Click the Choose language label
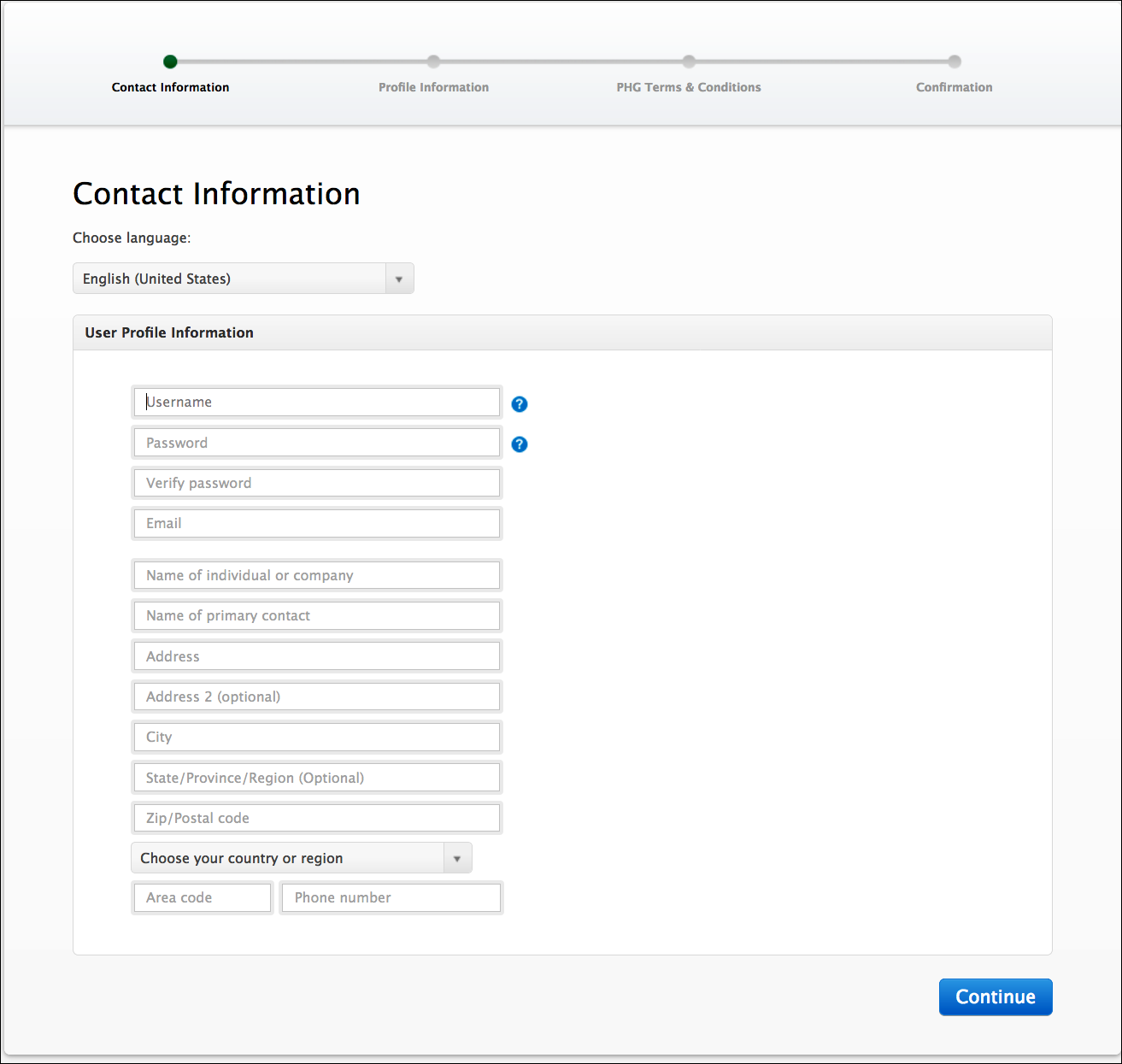The width and height of the screenshot is (1122, 1064). [x=132, y=238]
